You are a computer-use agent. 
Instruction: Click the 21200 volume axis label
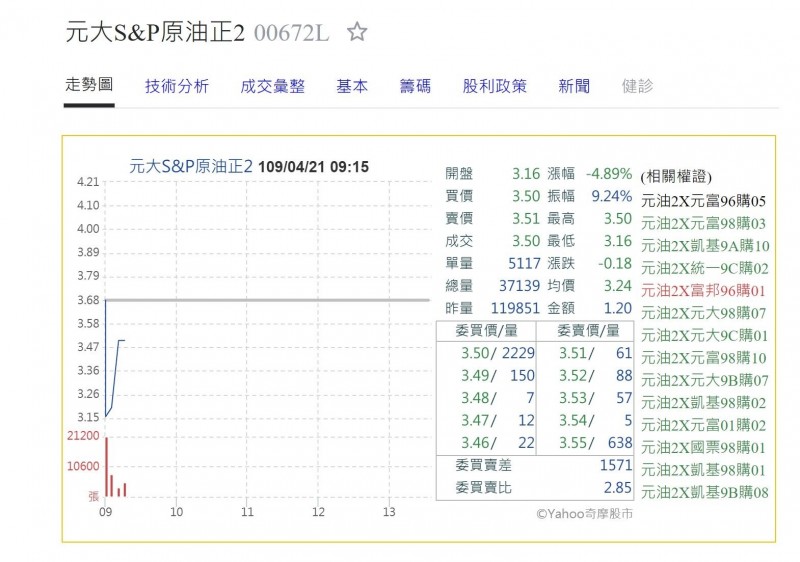point(83,436)
